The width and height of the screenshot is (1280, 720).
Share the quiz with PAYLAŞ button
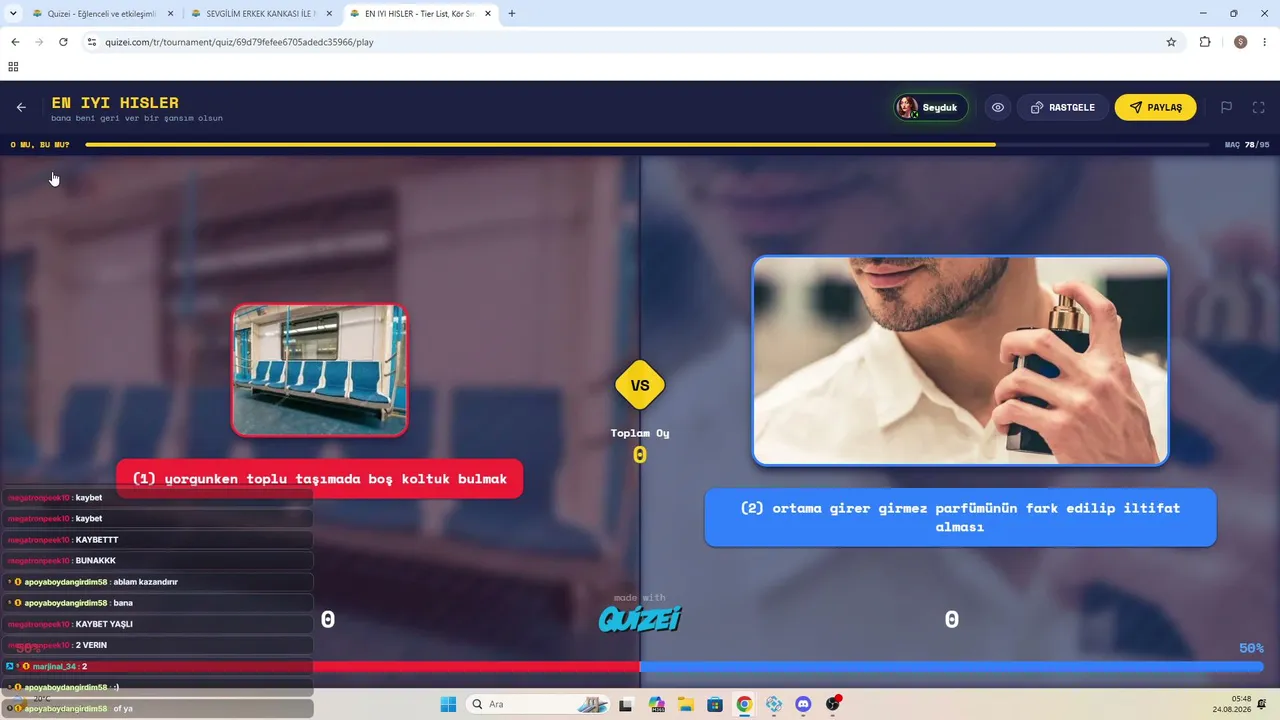pos(1155,107)
